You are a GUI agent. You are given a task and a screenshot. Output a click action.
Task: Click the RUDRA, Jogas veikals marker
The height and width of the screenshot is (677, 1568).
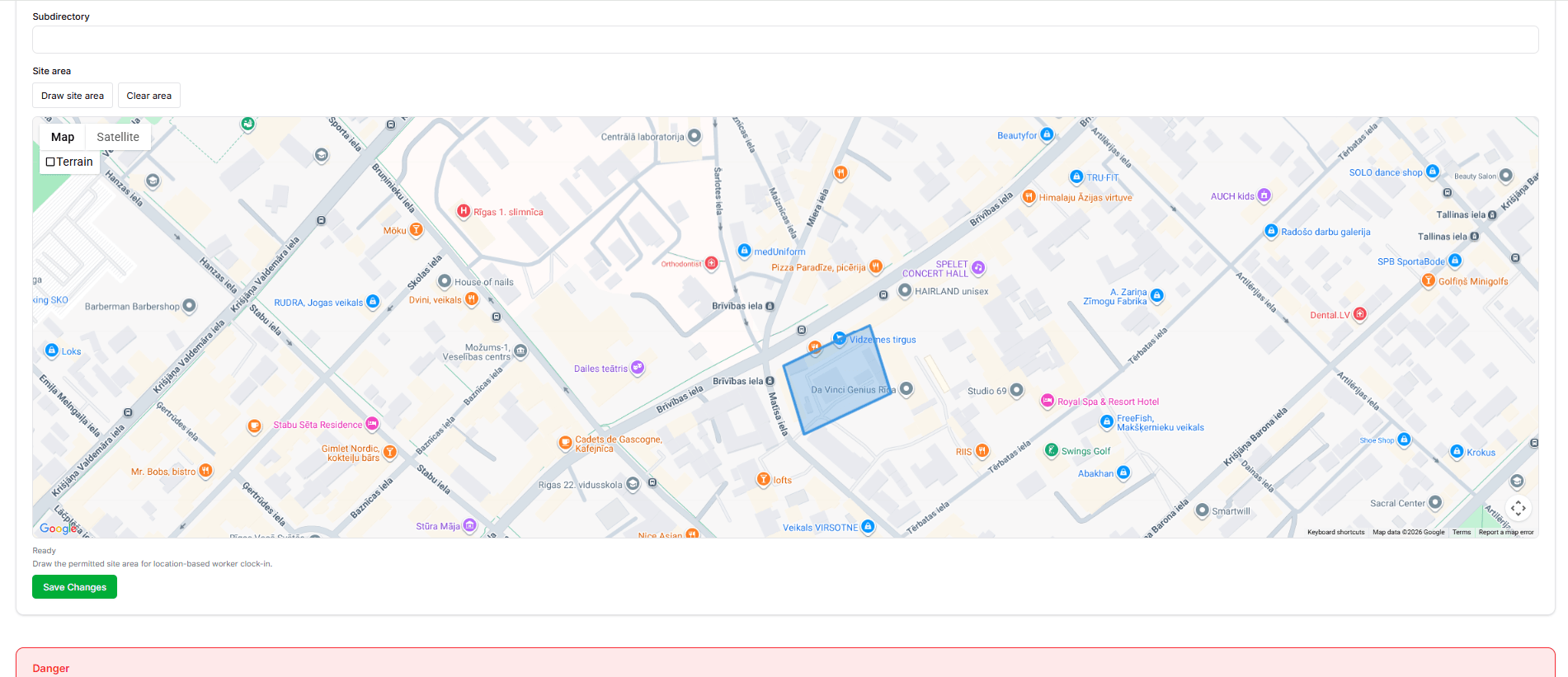tap(373, 302)
